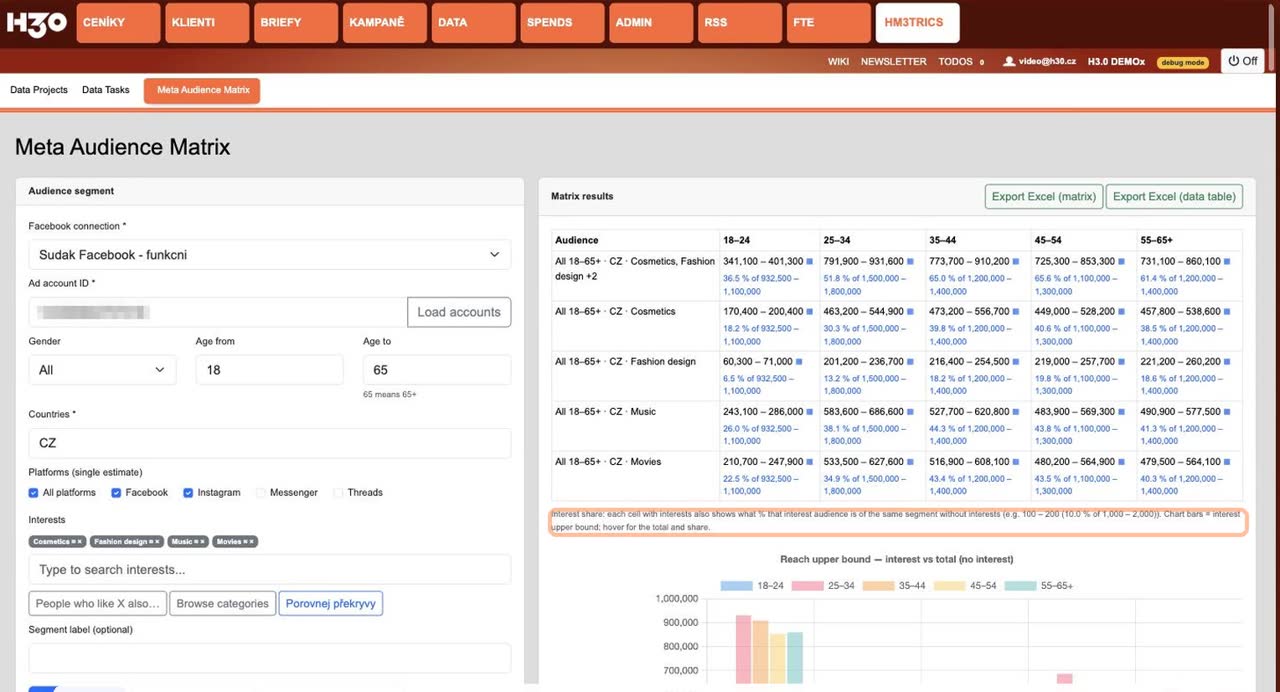The image size is (1280, 692).
Task: Click the blue square beside 219,000 – 257,700
Action: click(1121, 362)
